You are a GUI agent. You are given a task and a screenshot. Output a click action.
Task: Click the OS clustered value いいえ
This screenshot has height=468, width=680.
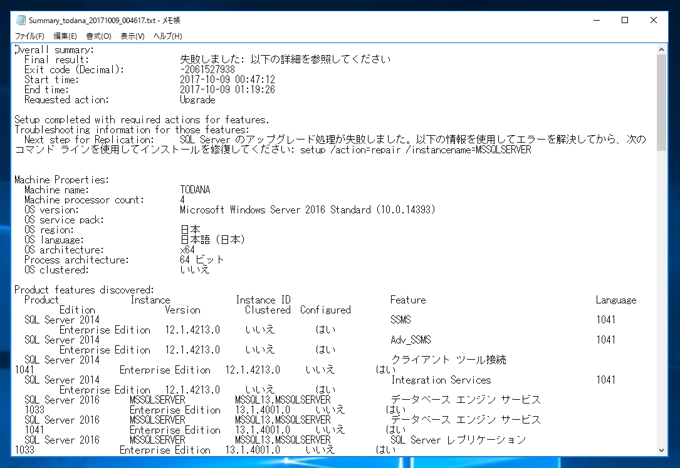(195, 270)
